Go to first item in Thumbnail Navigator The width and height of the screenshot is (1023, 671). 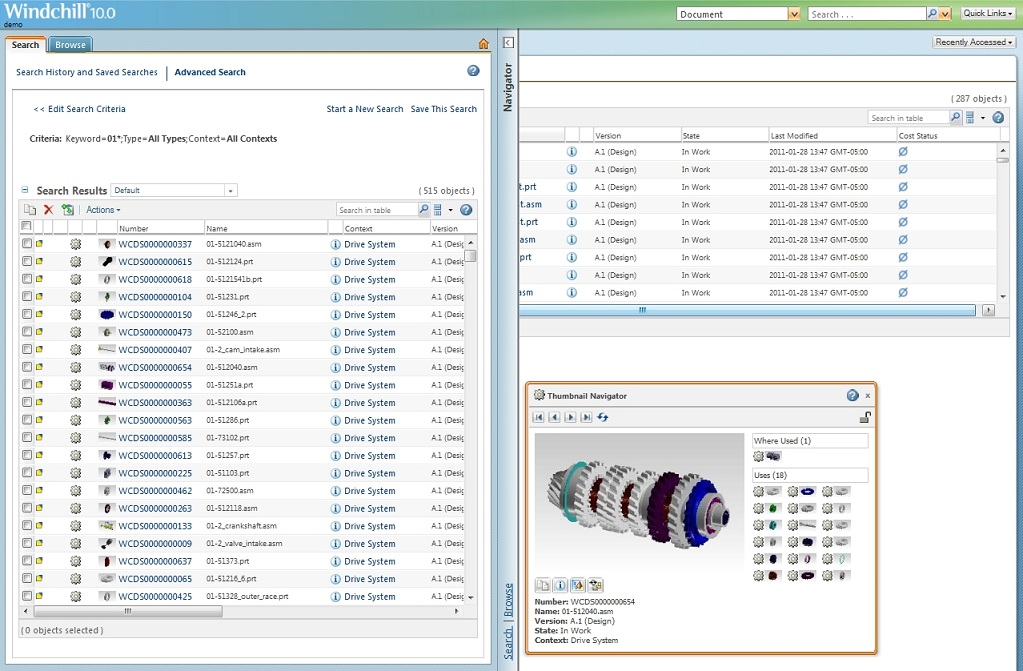pyautogui.click(x=539, y=417)
